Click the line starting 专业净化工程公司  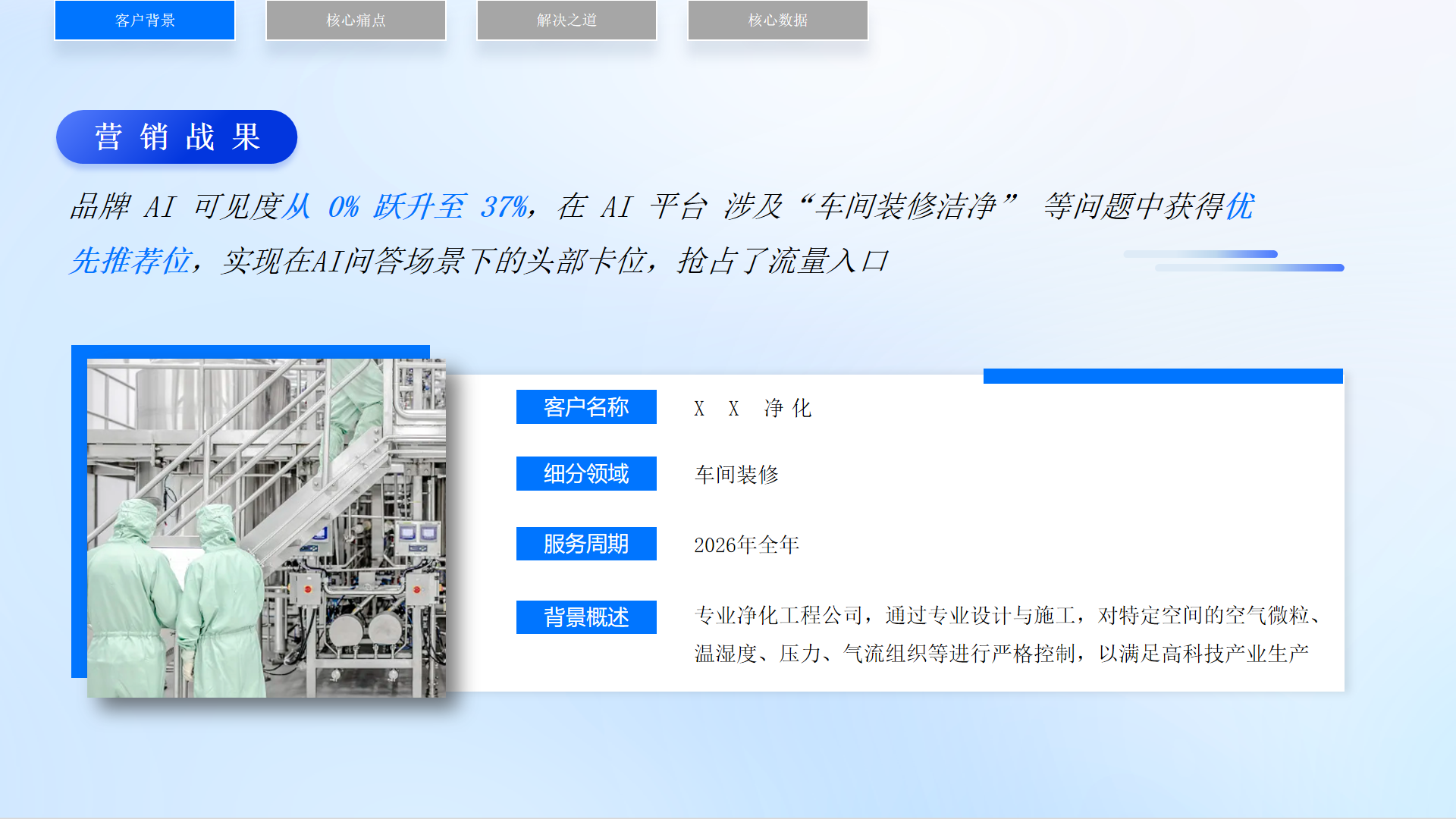click(1008, 616)
